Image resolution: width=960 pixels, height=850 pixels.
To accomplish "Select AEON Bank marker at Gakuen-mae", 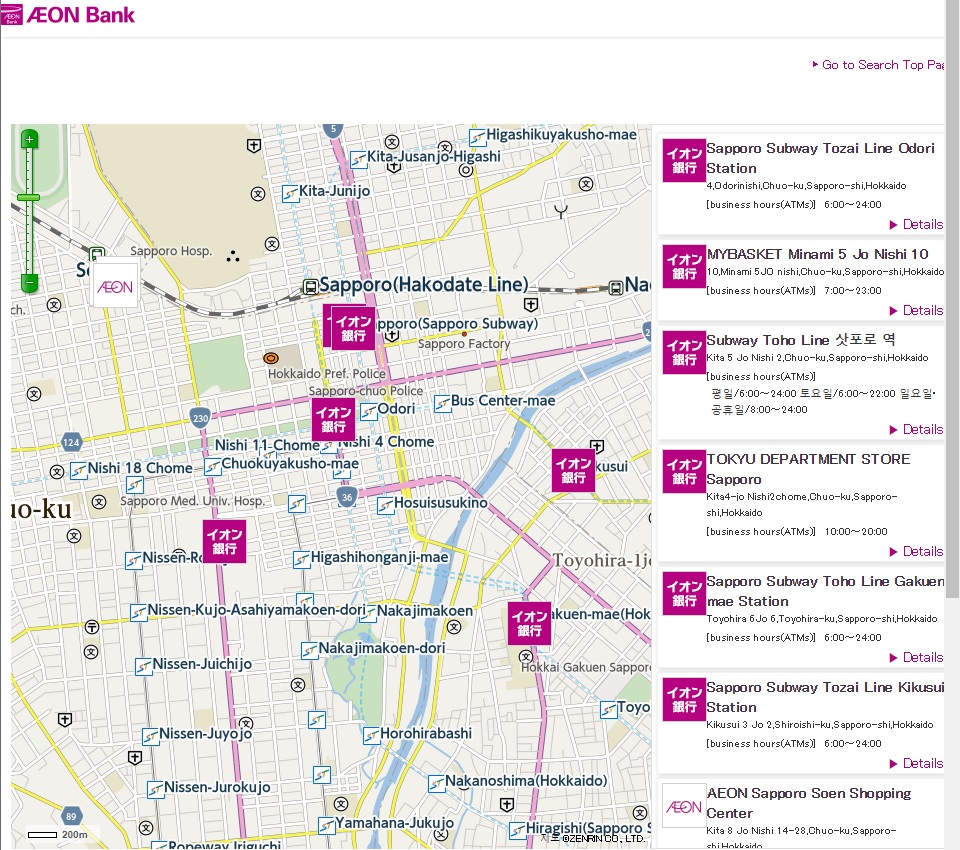I will pyautogui.click(x=529, y=623).
